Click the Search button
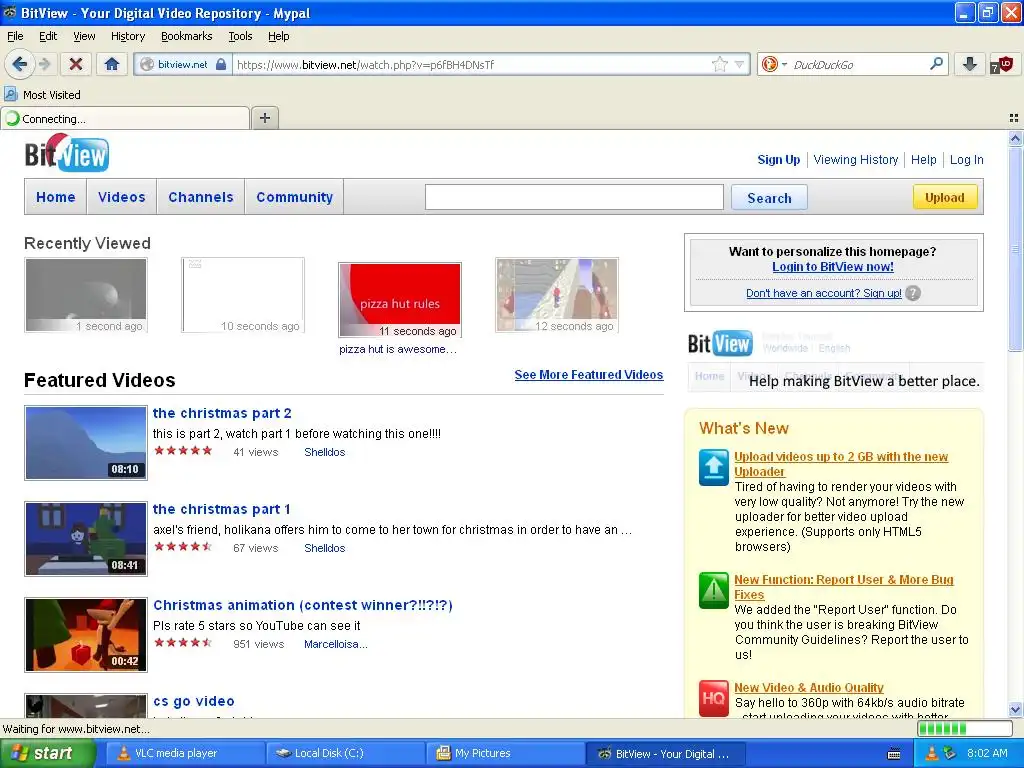 [x=769, y=198]
